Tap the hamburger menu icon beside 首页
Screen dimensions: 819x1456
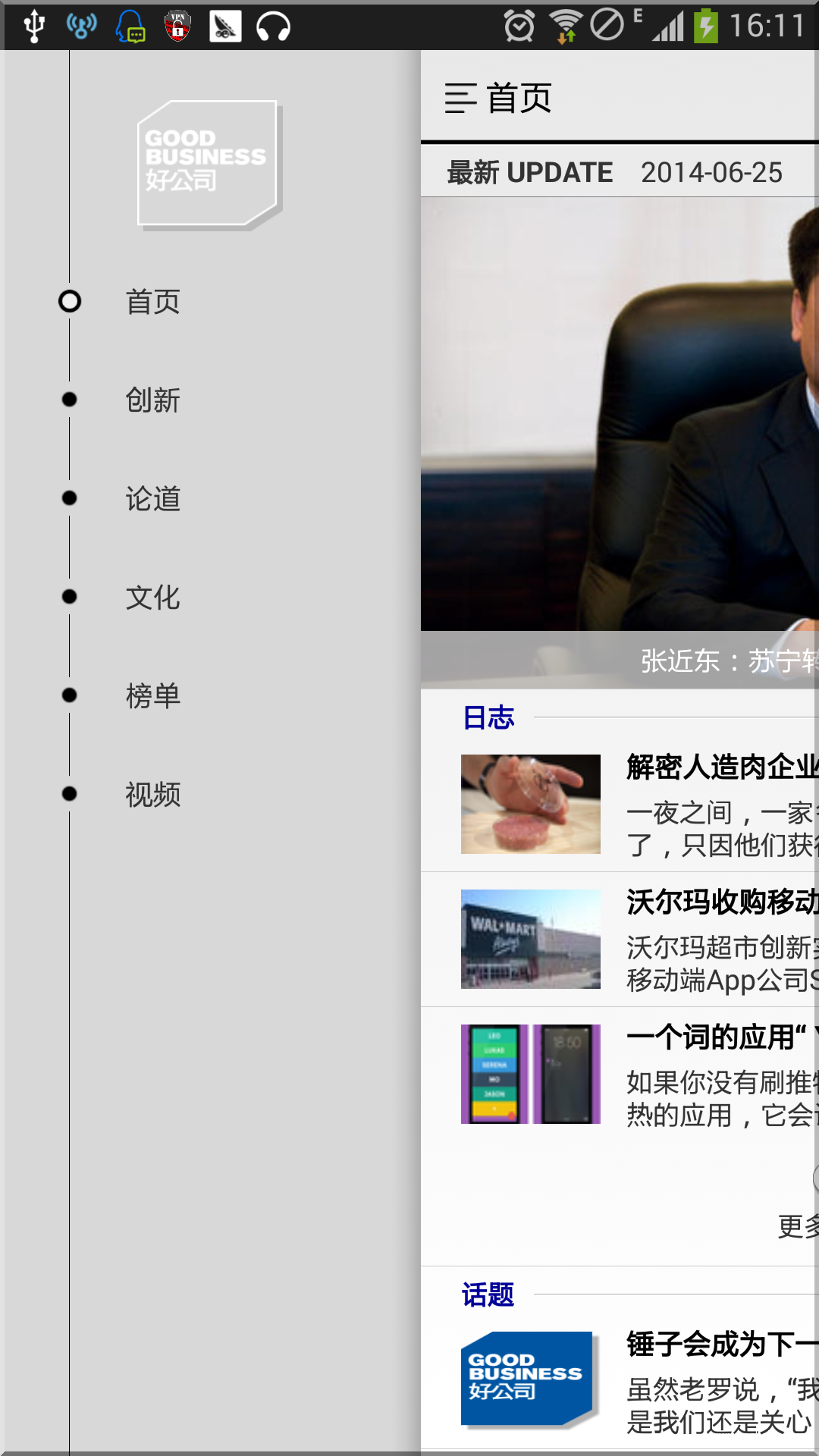pyautogui.click(x=460, y=99)
